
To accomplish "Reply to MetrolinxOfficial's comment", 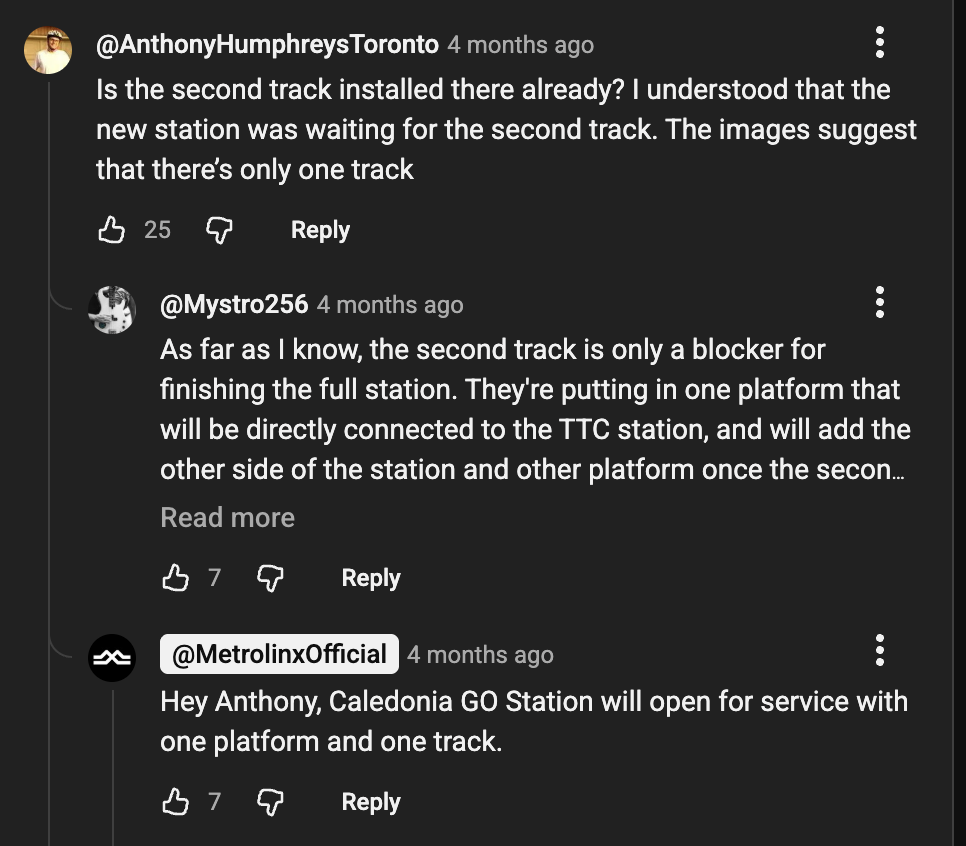I will (371, 802).
